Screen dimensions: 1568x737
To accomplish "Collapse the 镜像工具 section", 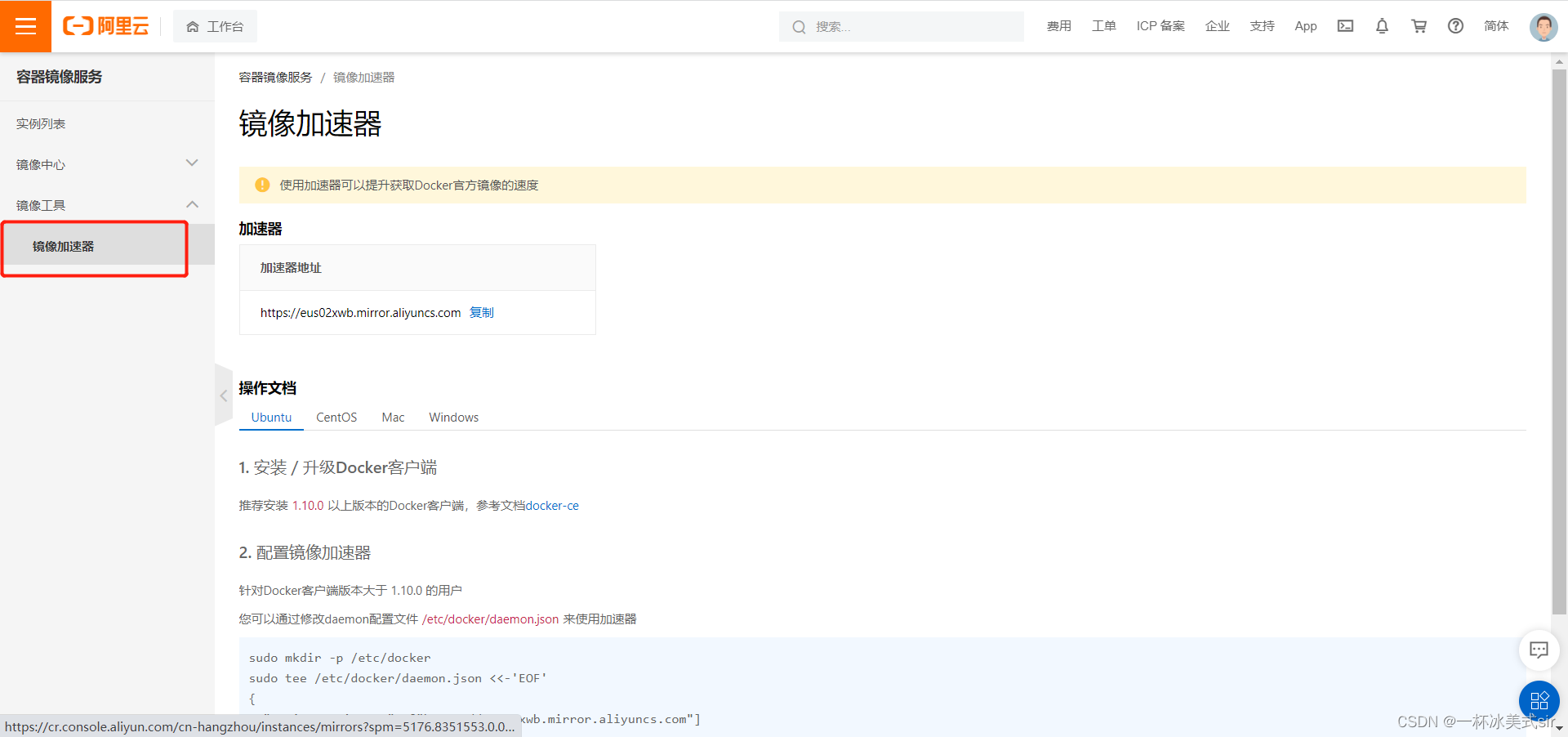I will (107, 205).
